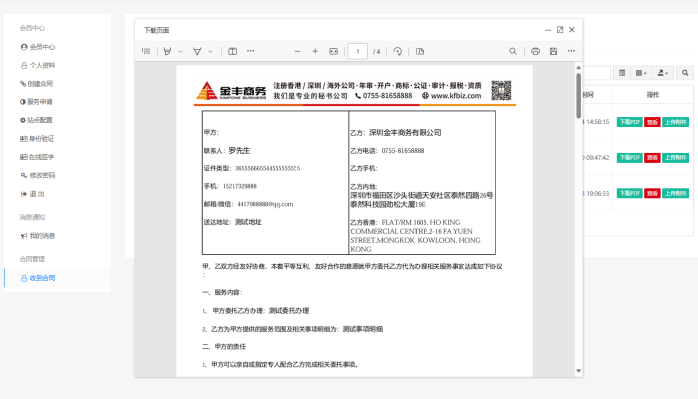Image resolution: width=698 pixels, height=399 pixels.
Task: Toggle the page view layout icon
Action: (x=420, y=51)
